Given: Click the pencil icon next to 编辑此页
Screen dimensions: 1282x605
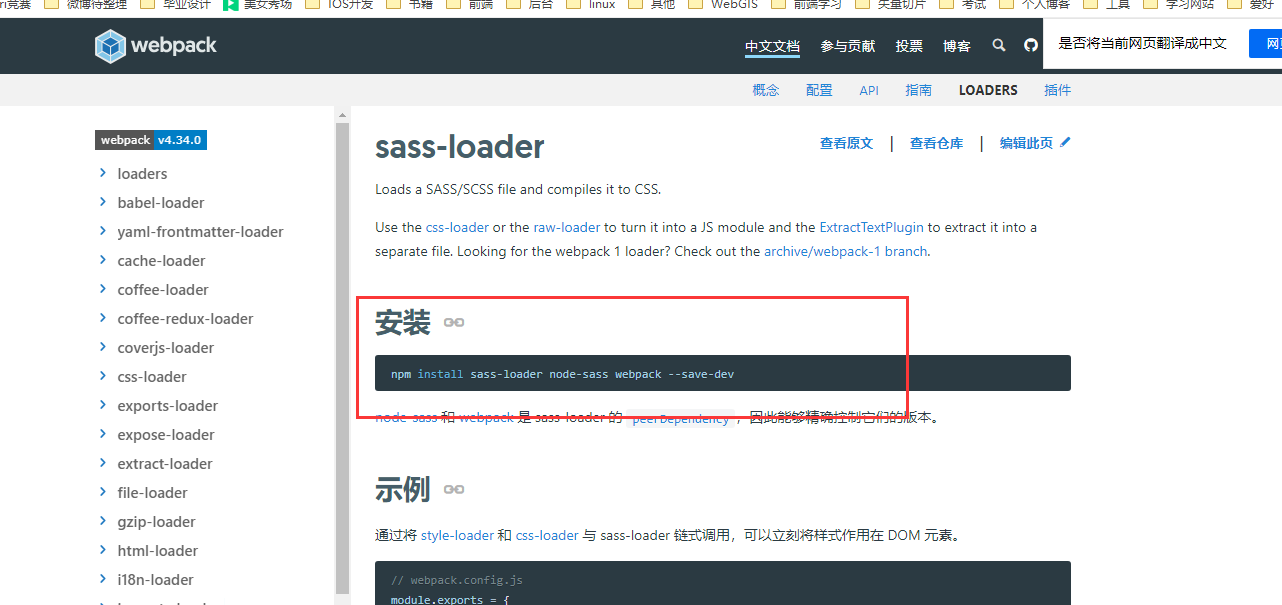Looking at the screenshot, I should (1065, 143).
